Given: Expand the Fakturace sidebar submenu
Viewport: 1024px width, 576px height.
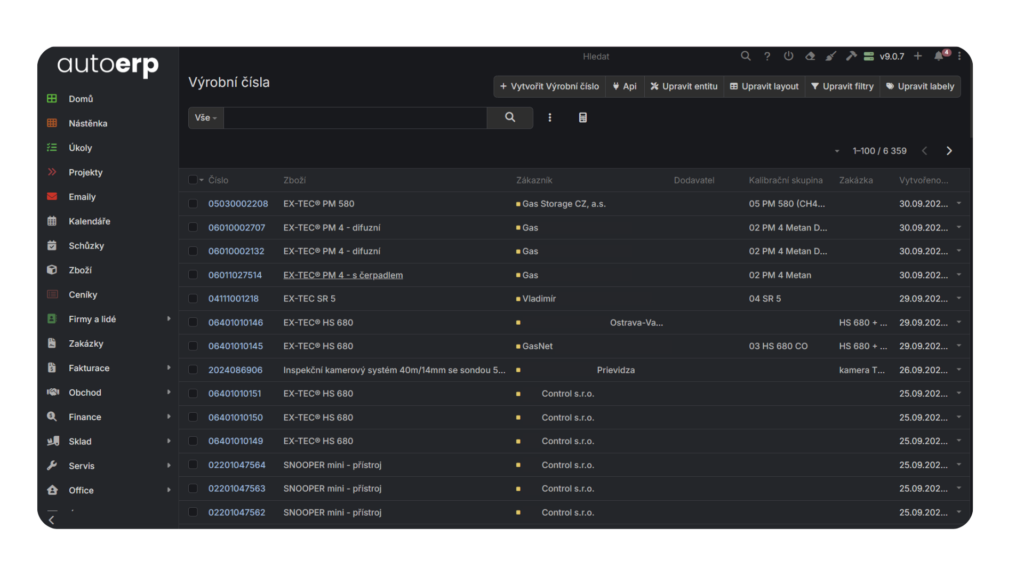Looking at the screenshot, I should (x=168, y=368).
